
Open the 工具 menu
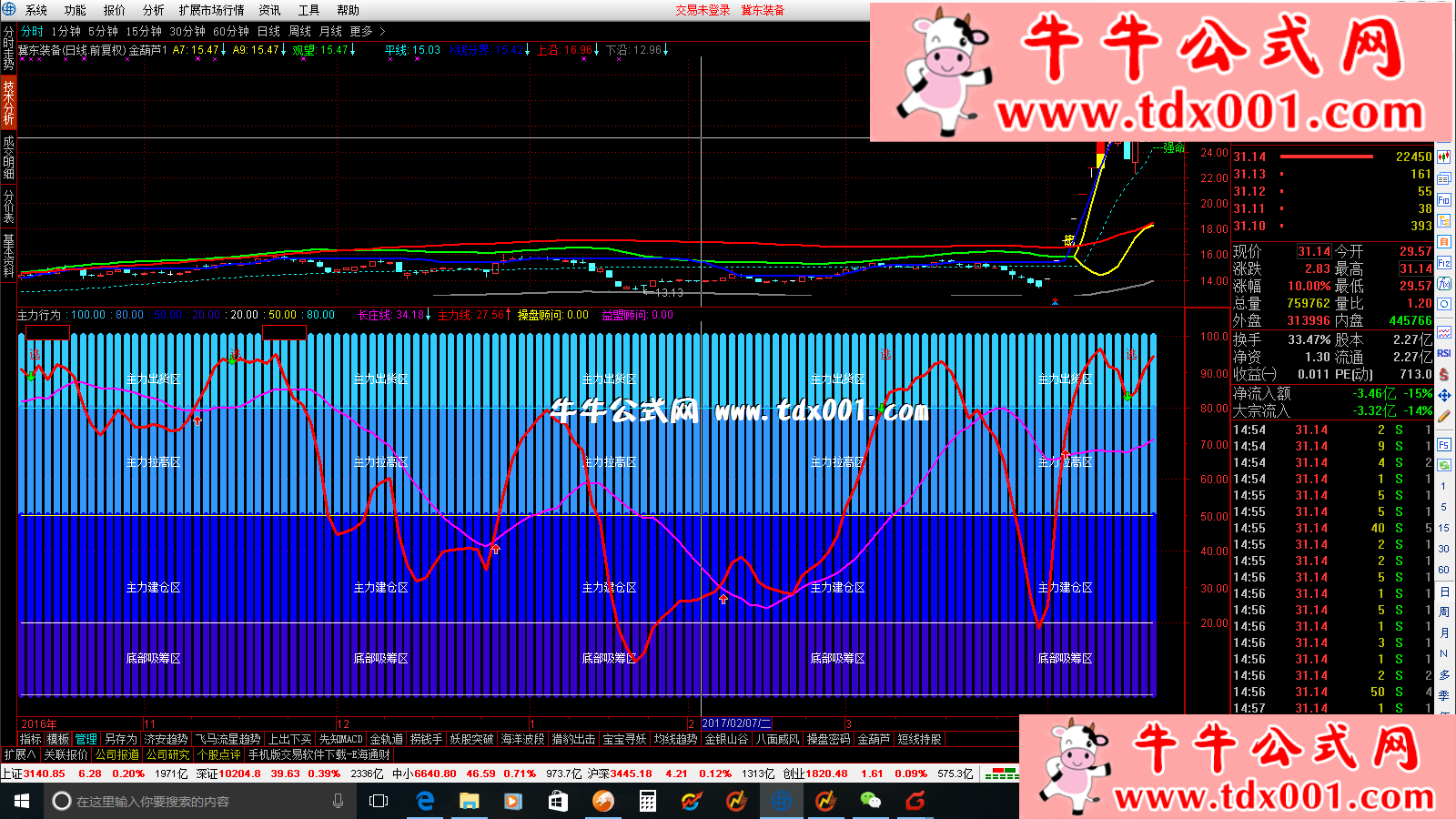pos(308,10)
